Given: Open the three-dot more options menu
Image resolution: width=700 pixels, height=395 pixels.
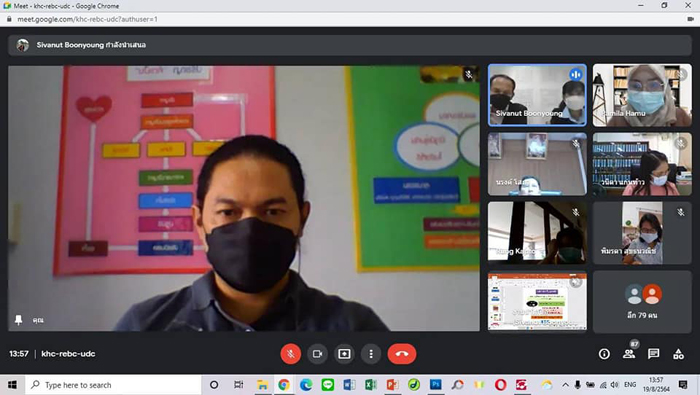Looking at the screenshot, I should tap(371, 354).
